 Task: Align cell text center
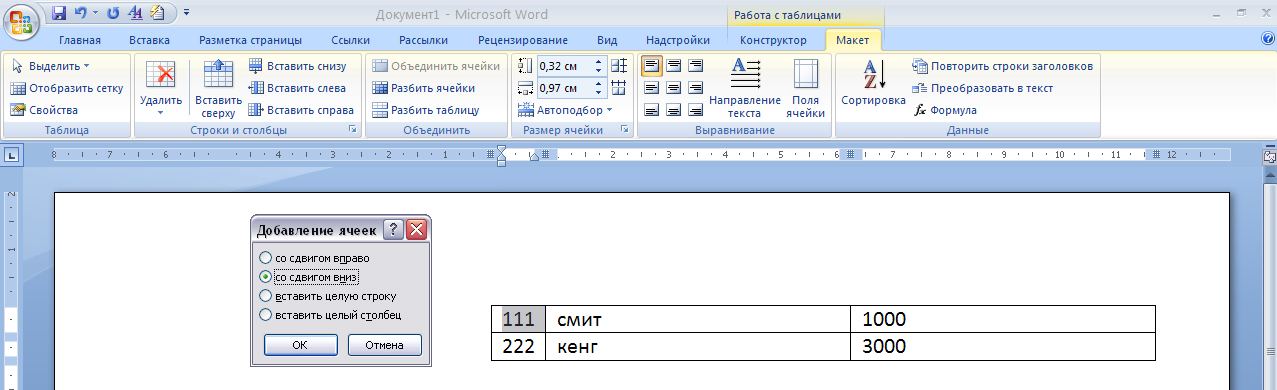[674, 88]
